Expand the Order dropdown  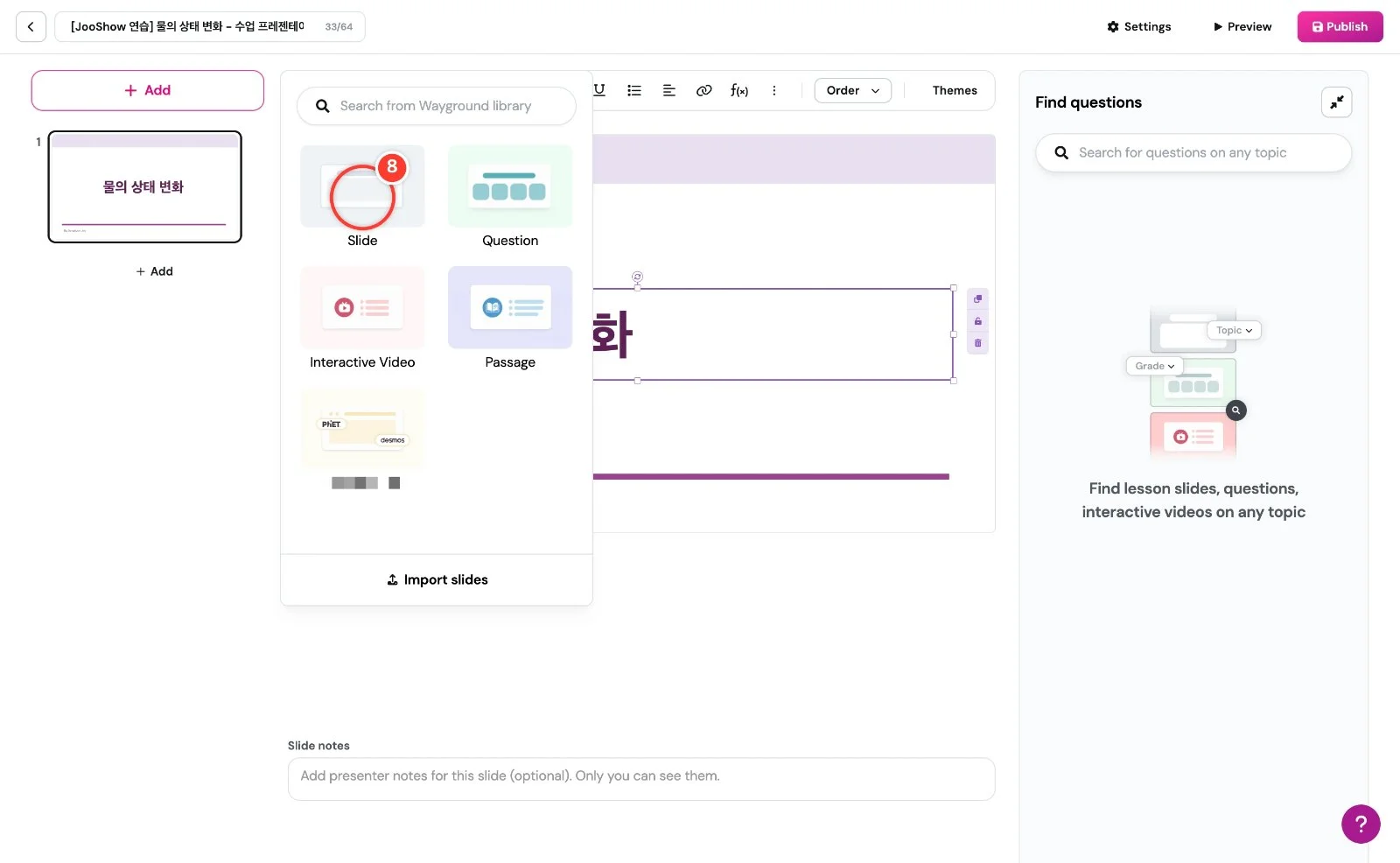pyautogui.click(x=852, y=90)
